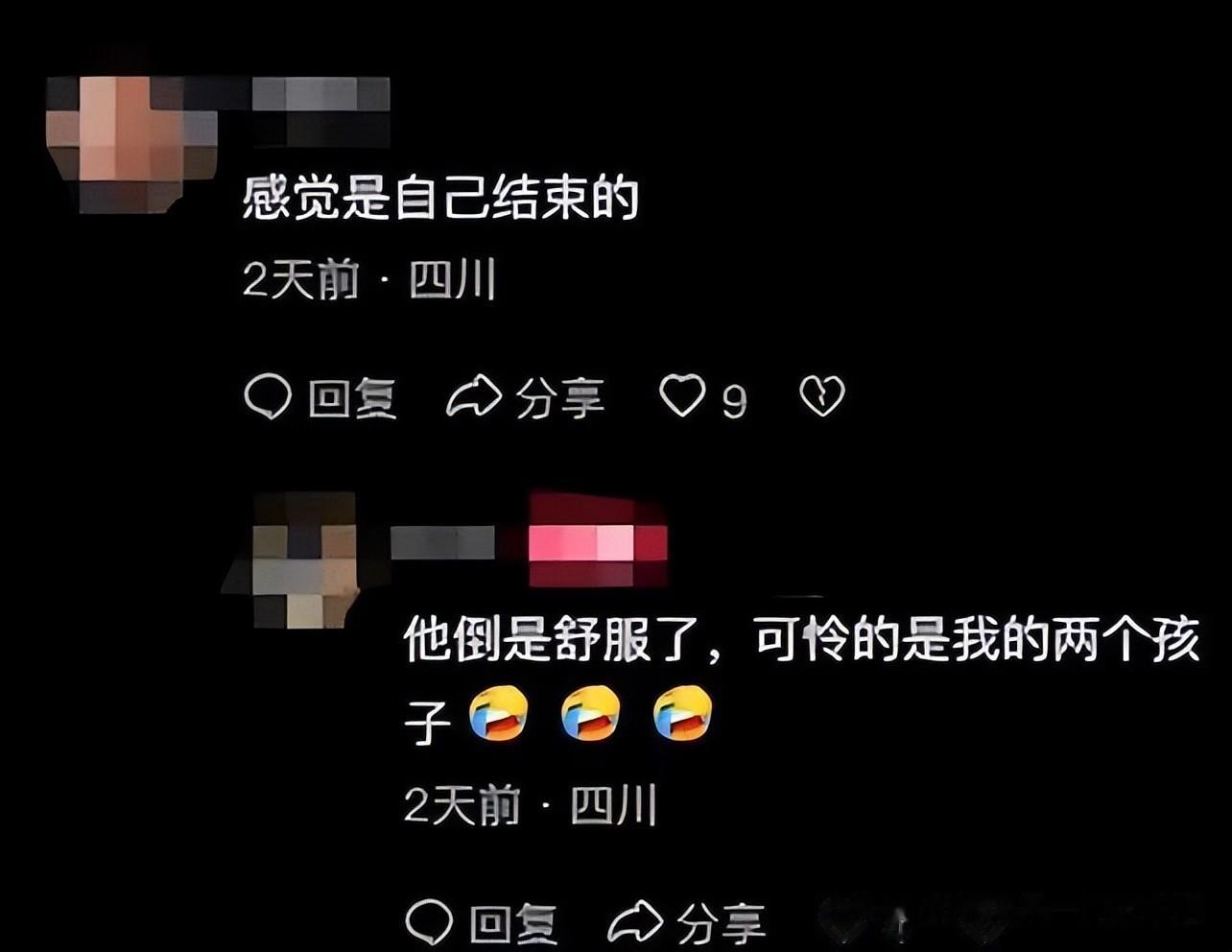
Task: Tap the share arrow icon under the first comment
Action: [x=474, y=396]
